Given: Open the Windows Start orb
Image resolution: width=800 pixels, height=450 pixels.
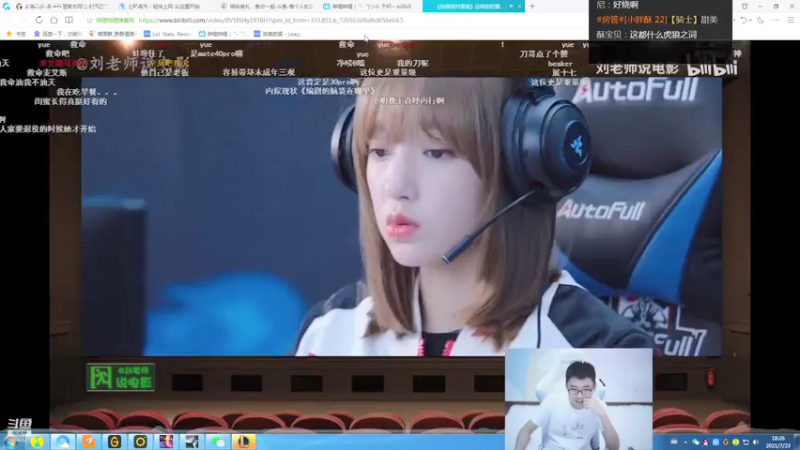Looking at the screenshot, I should [x=11, y=441].
